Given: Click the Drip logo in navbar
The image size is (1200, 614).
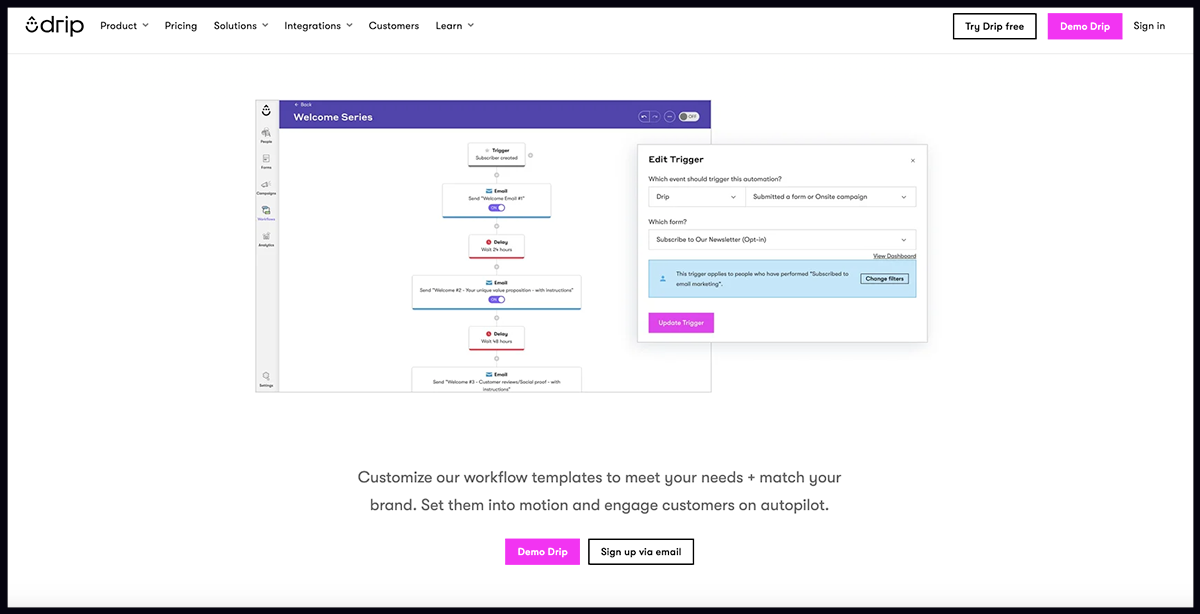Looking at the screenshot, I should pos(55,26).
